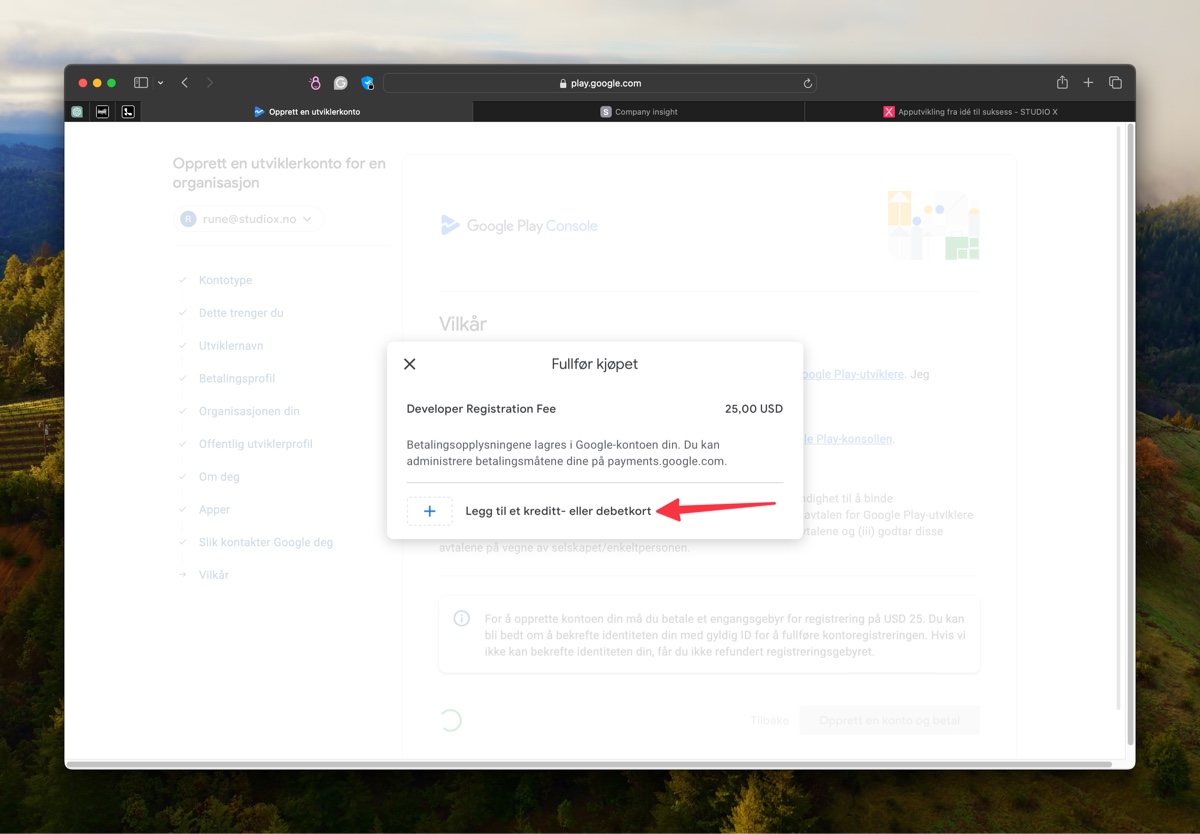1200x834 pixels.
Task: Click the page's vertical scrollbar
Action: click(x=1130, y=435)
